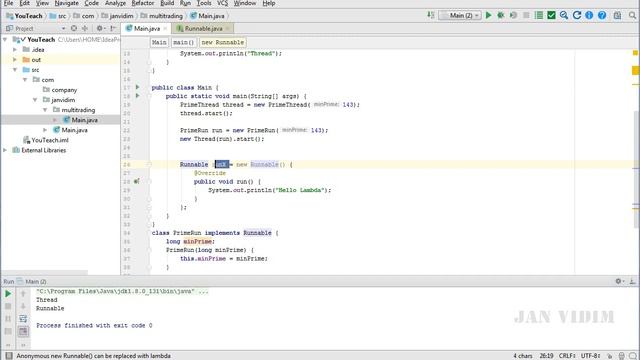
Task: Click the clipboard icon near search
Action: pyautogui.click(x=617, y=16)
